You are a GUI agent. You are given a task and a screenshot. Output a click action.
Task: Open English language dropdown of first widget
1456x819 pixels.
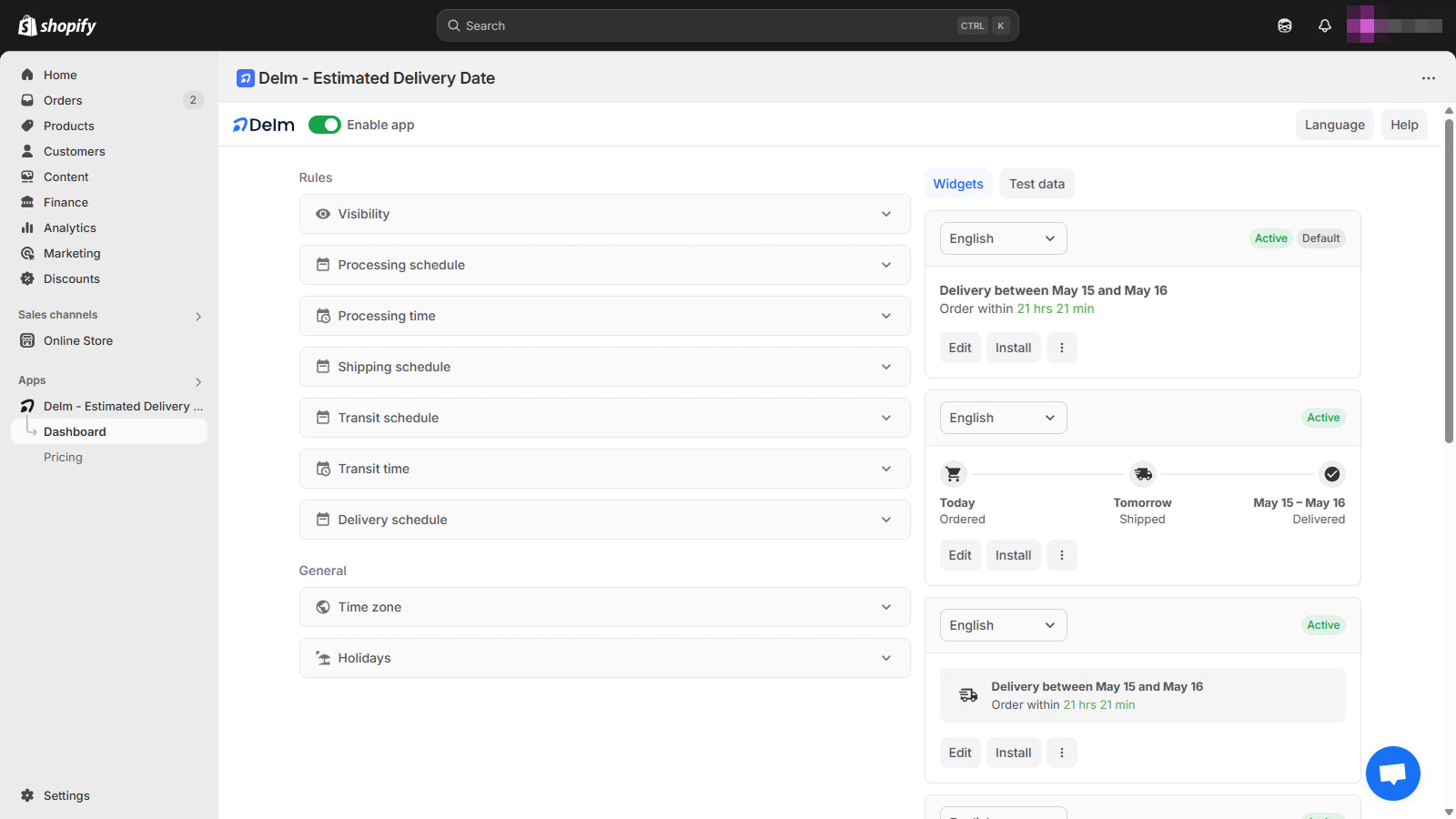tap(1003, 238)
